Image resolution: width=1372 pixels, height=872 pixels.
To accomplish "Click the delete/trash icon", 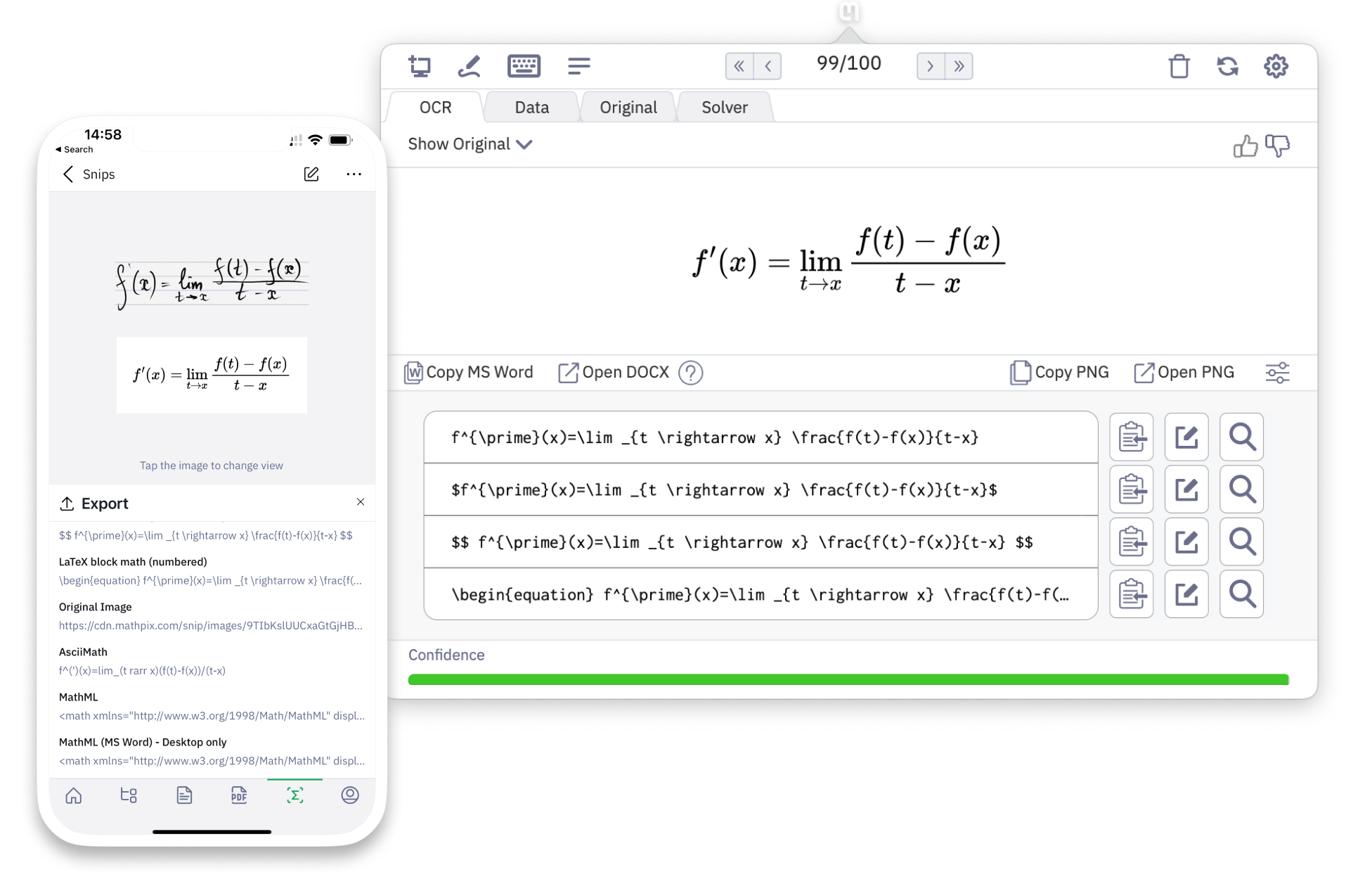I will 1178,67.
